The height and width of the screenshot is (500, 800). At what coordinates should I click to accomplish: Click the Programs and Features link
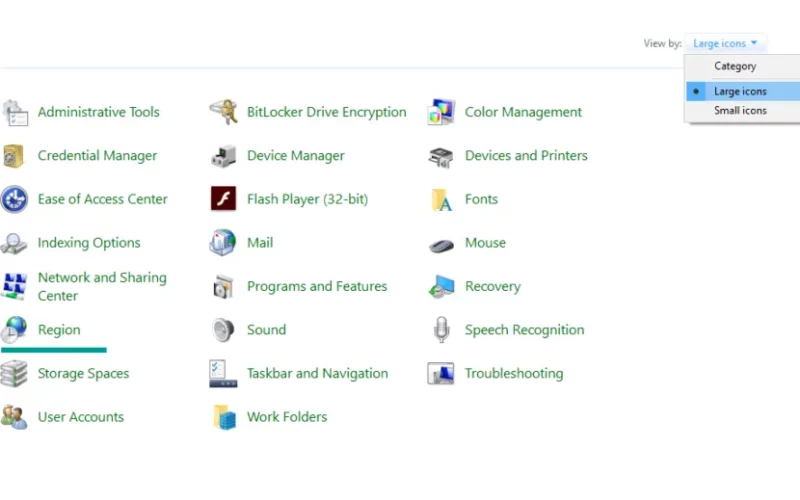point(317,286)
